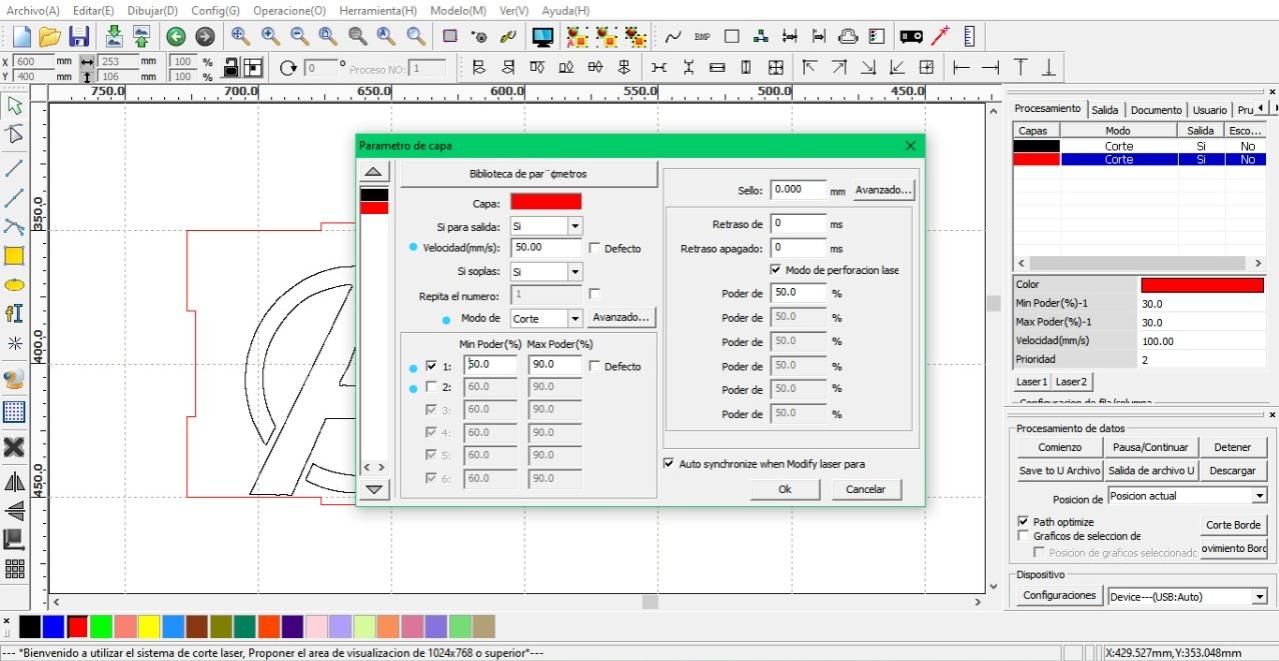This screenshot has width=1279, height=661.
Task: Click the Import icon with green down arrow
Action: [114, 37]
